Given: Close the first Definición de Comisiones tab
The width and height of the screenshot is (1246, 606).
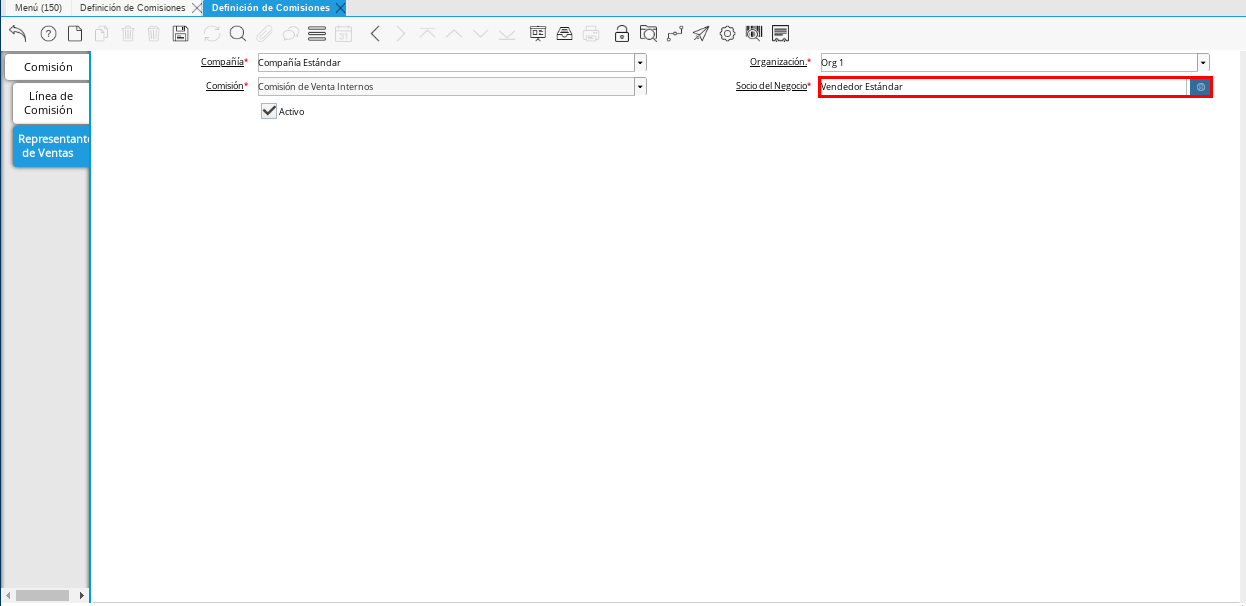Looking at the screenshot, I should pos(196,7).
